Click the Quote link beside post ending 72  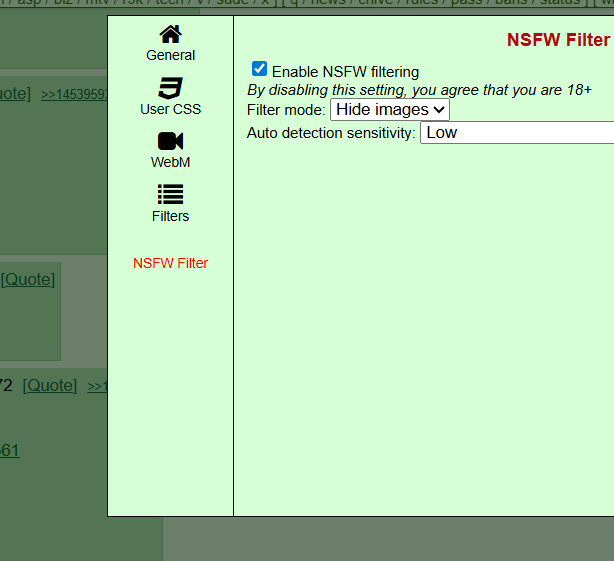coord(49,386)
